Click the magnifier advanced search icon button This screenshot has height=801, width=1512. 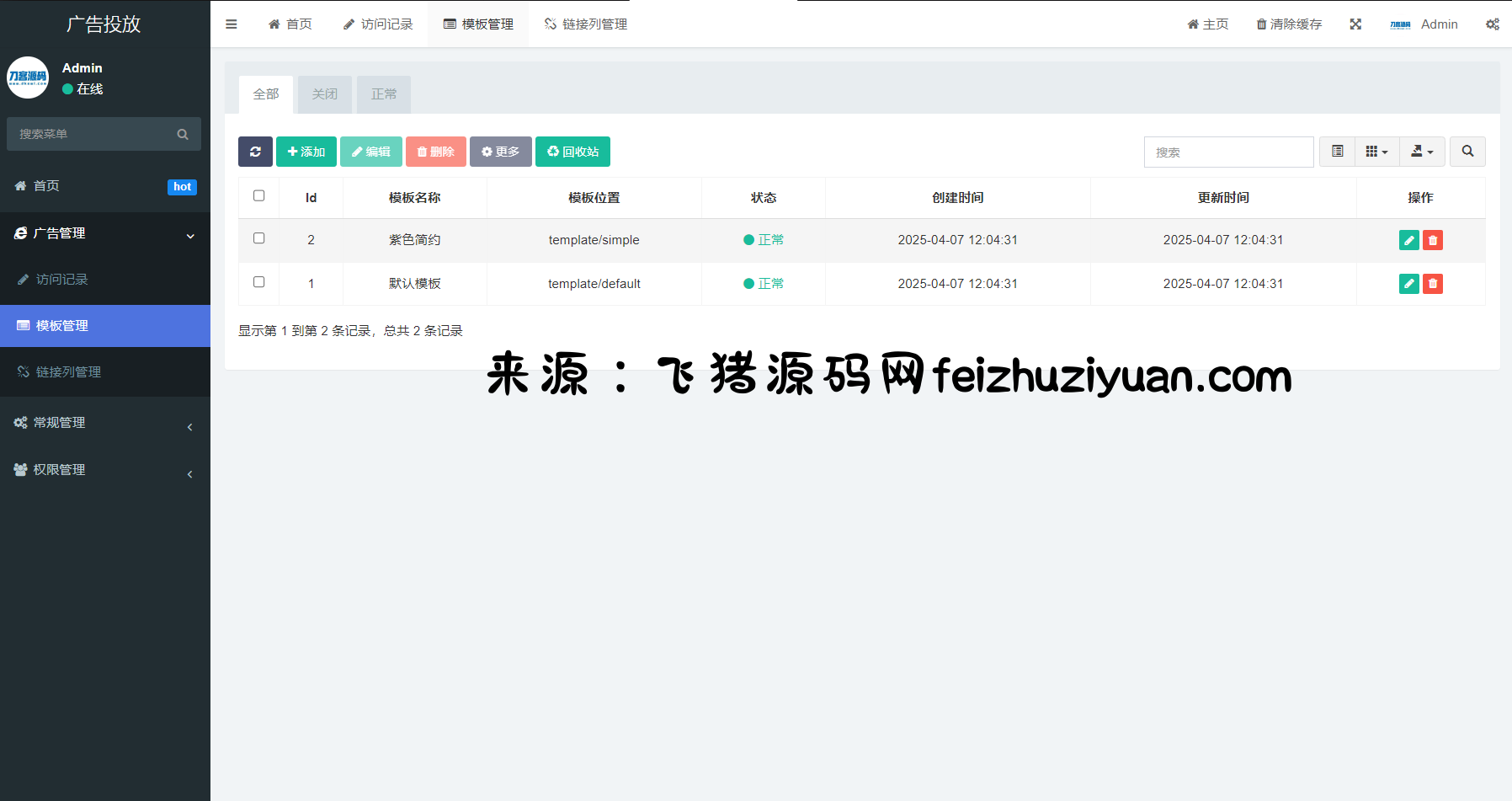click(1467, 152)
